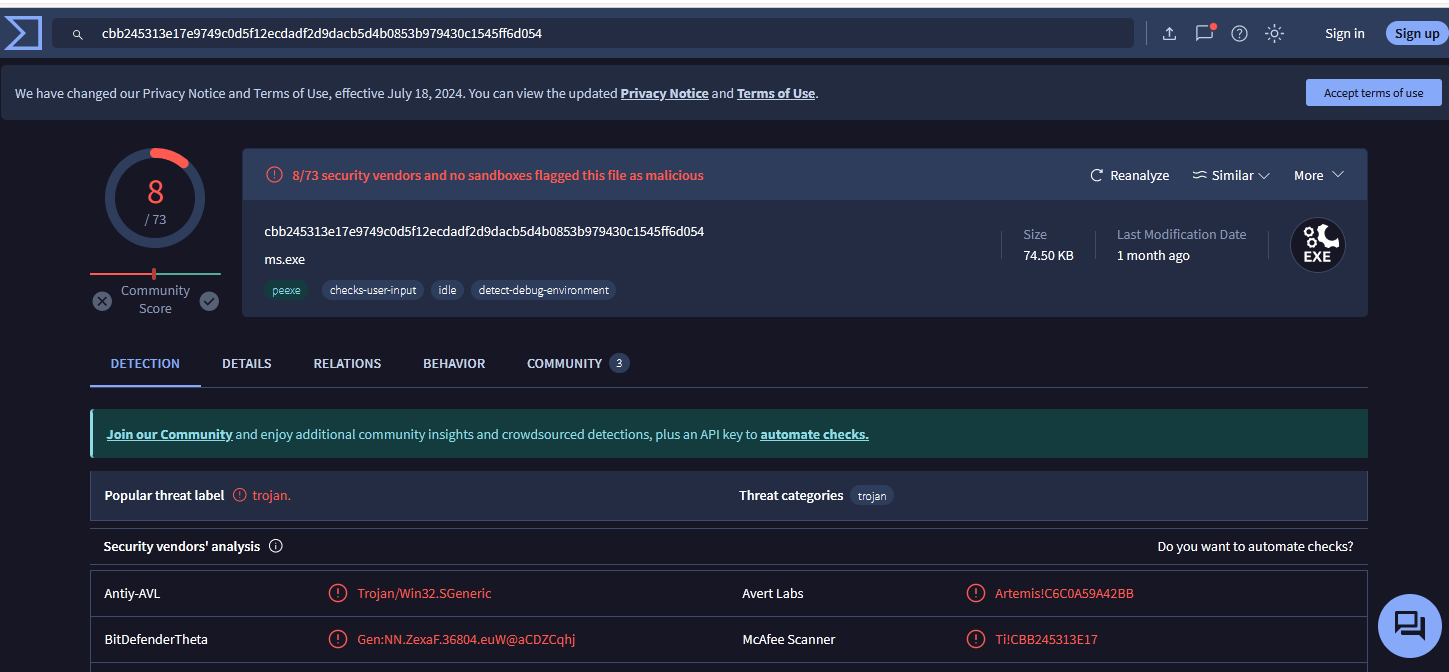
Task: Click the Join our Community link
Action: [169, 434]
